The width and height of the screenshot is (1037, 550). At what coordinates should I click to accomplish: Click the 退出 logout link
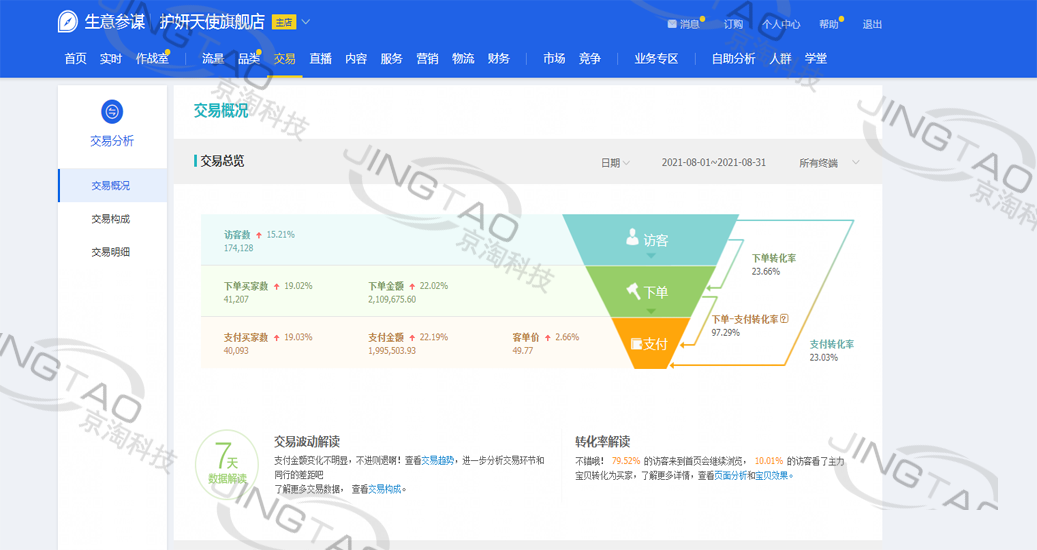tap(872, 24)
